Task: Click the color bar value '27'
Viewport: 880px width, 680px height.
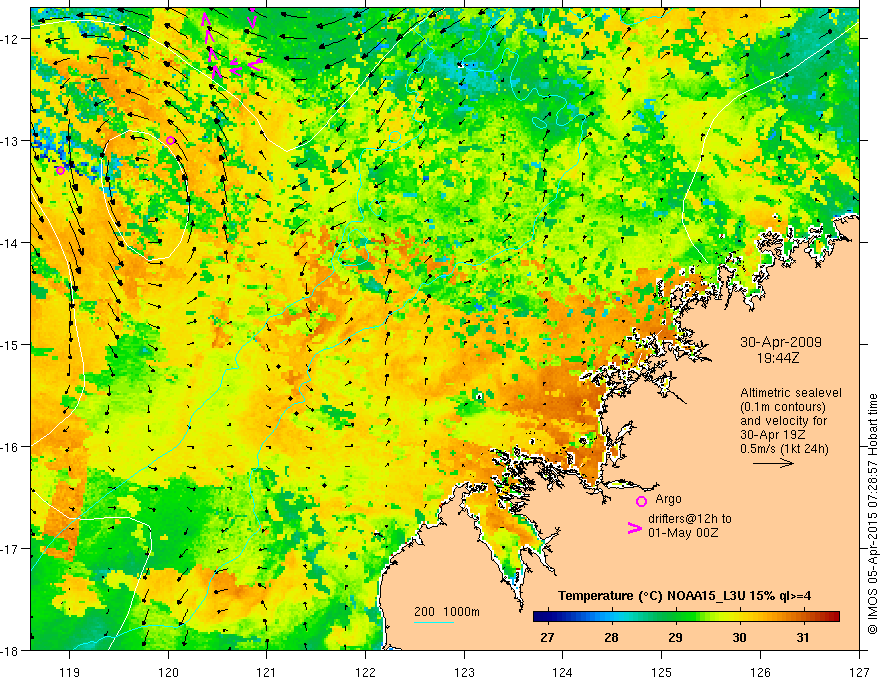Action: pyautogui.click(x=547, y=637)
